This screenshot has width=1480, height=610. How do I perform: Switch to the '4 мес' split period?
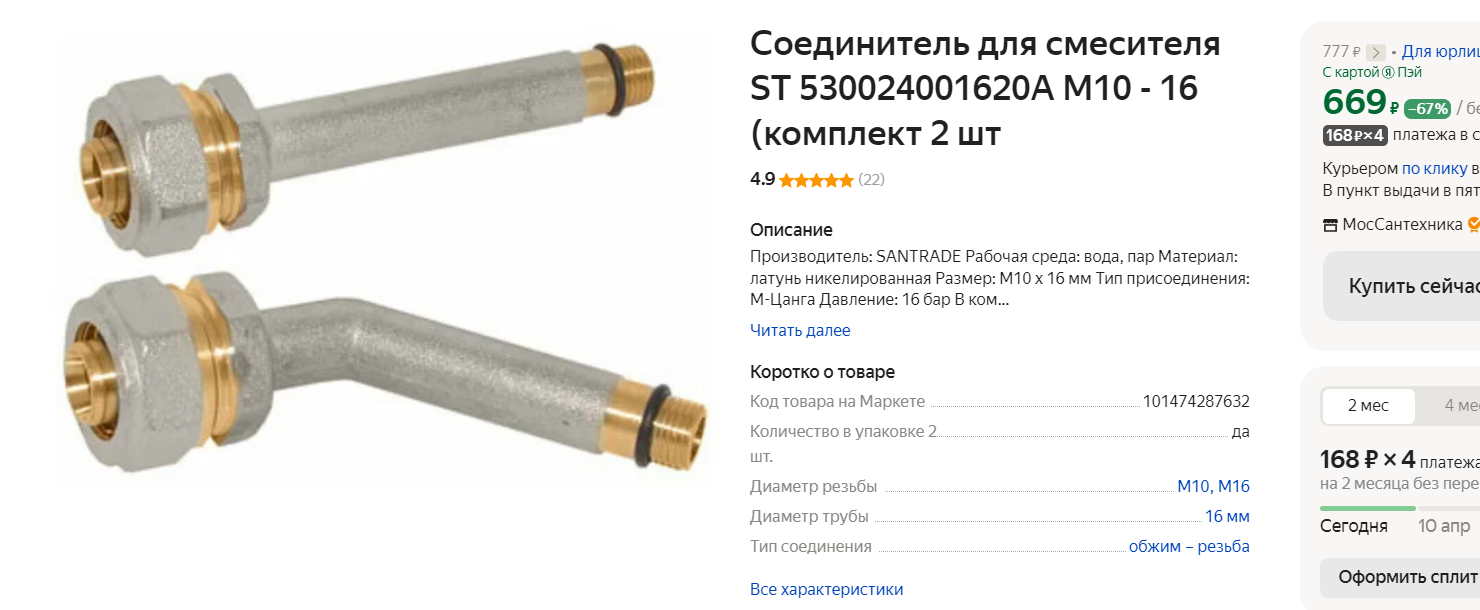pos(1460,406)
